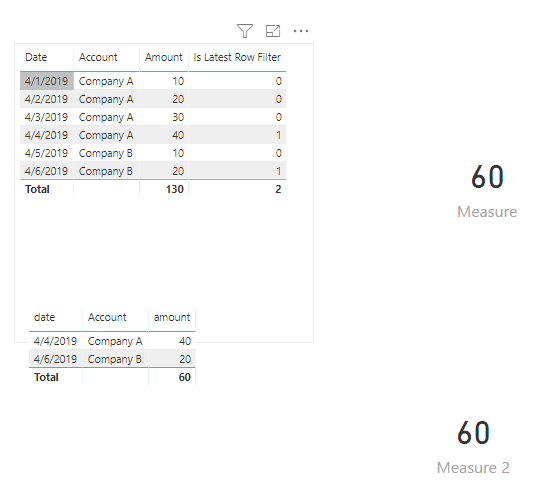
Task: Sort by upper table Account header
Action: coord(98,57)
